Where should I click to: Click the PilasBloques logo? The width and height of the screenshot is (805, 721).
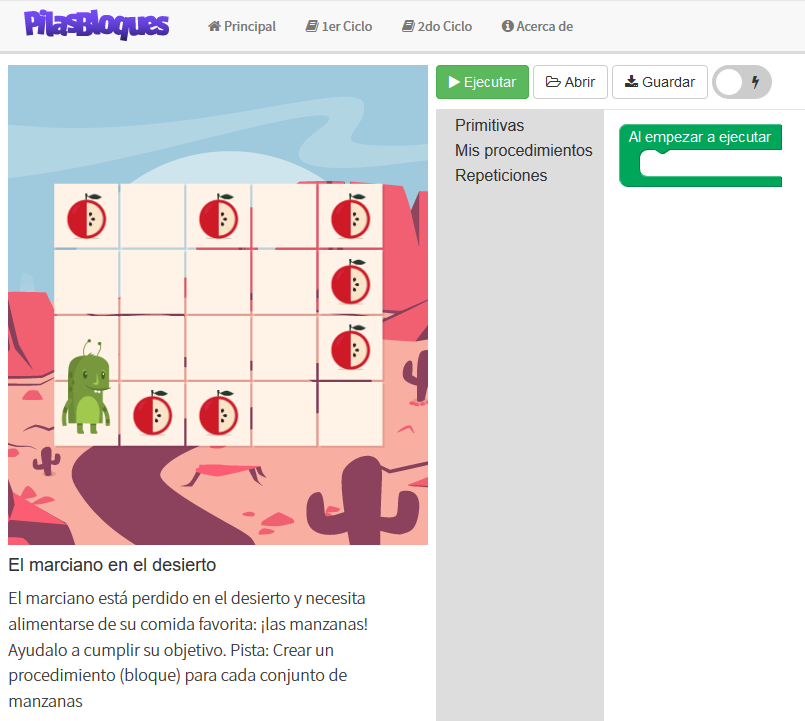point(96,25)
